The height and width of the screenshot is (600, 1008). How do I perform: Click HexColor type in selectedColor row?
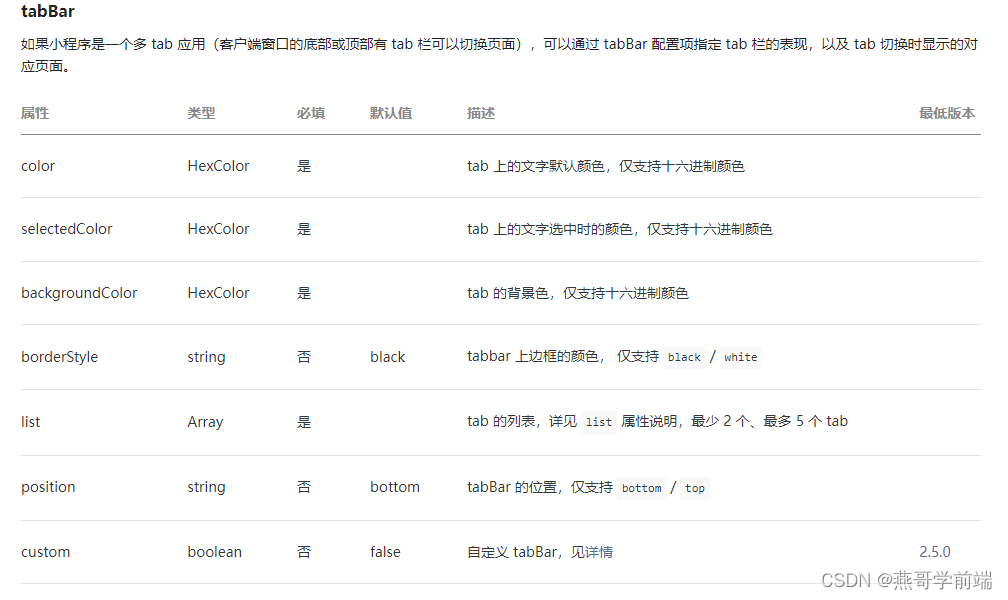219,229
